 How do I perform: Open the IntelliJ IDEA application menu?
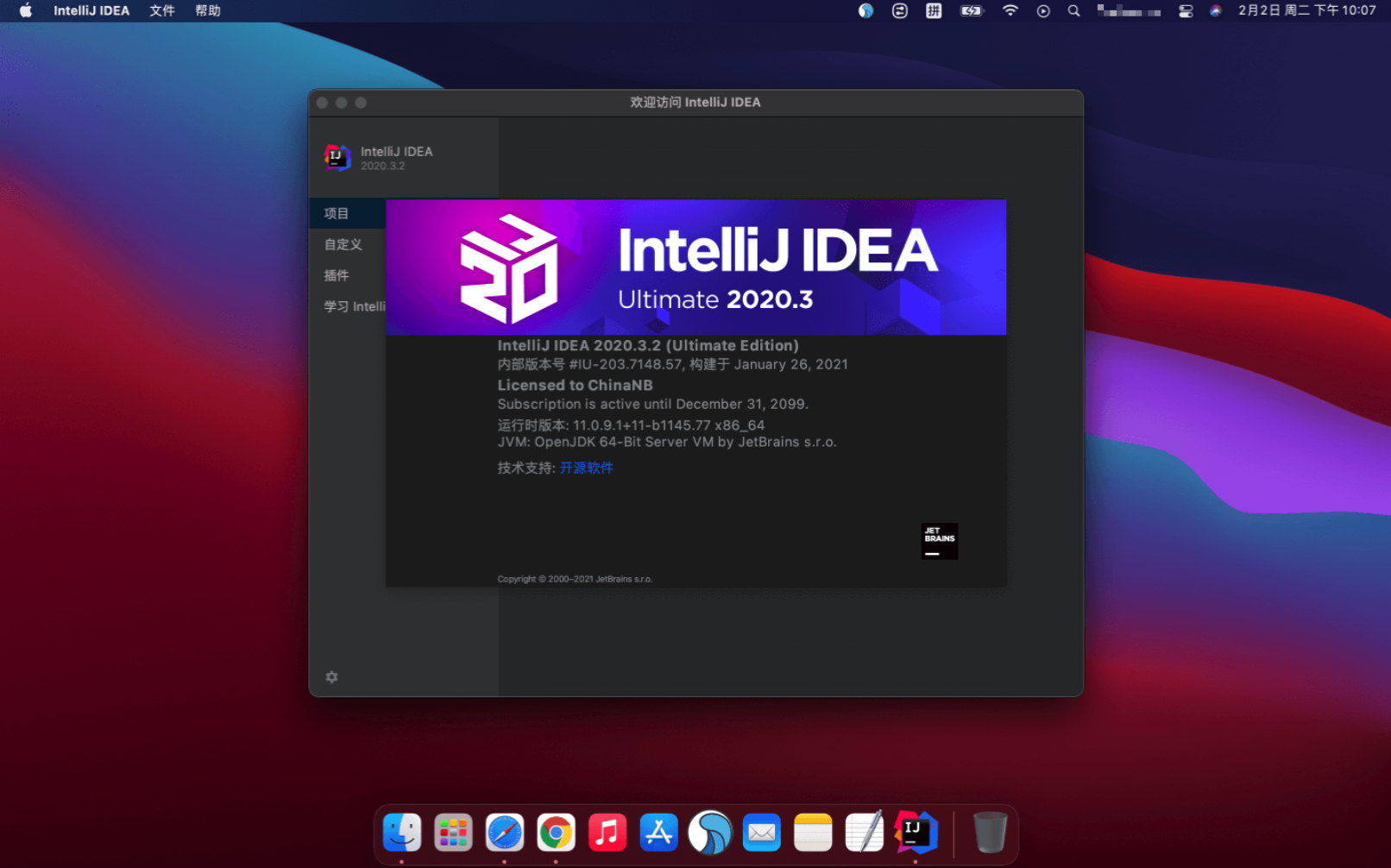tap(91, 10)
